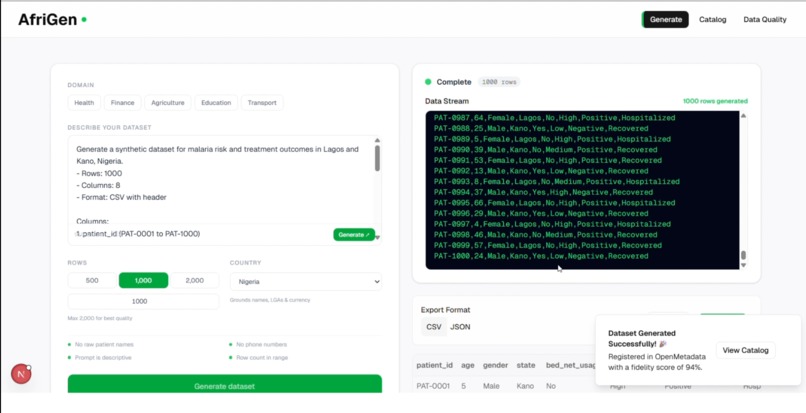
Task: Click the '1000 rows generated' text
Action: pyautogui.click(x=715, y=101)
